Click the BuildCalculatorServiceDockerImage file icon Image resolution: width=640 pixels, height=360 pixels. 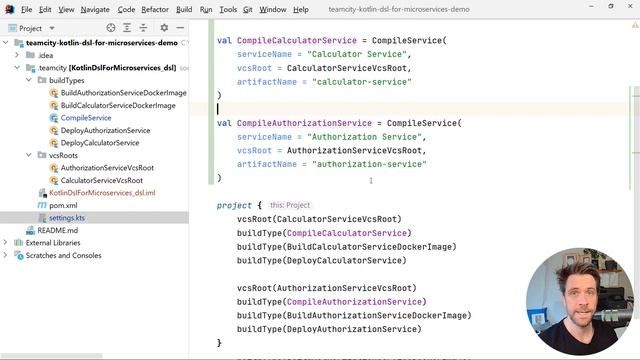(53, 105)
